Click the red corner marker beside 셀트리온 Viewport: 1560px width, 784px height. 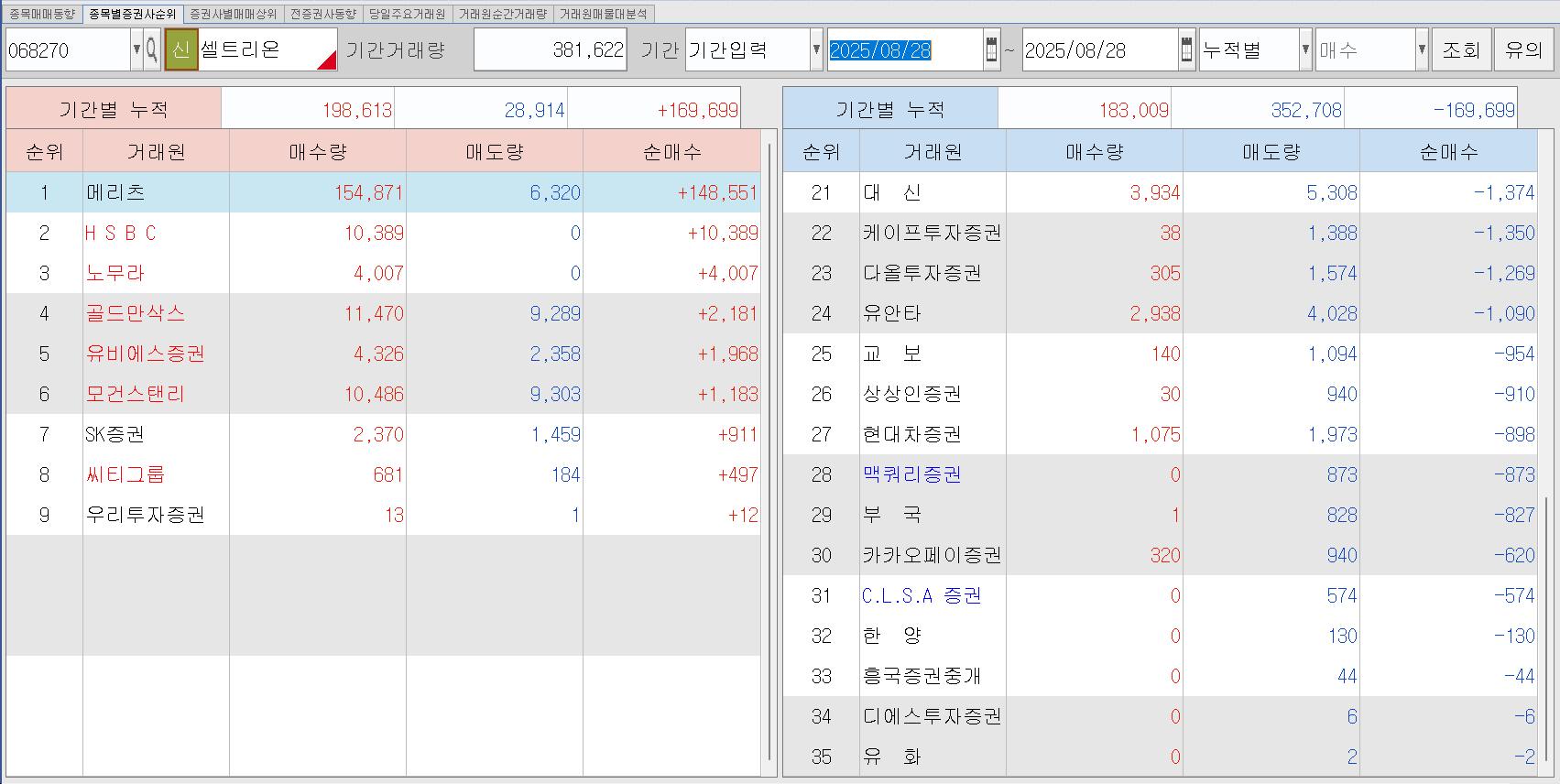pos(327,60)
